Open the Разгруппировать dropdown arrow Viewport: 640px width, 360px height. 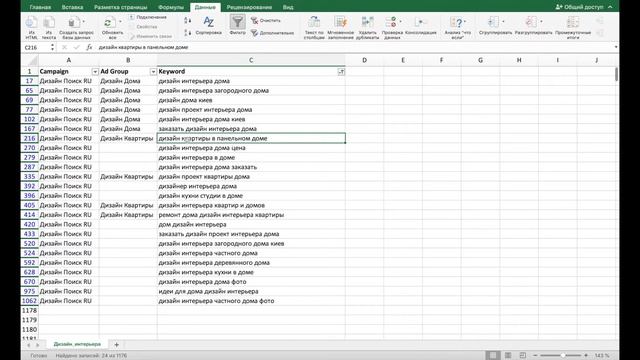[x=541, y=22]
